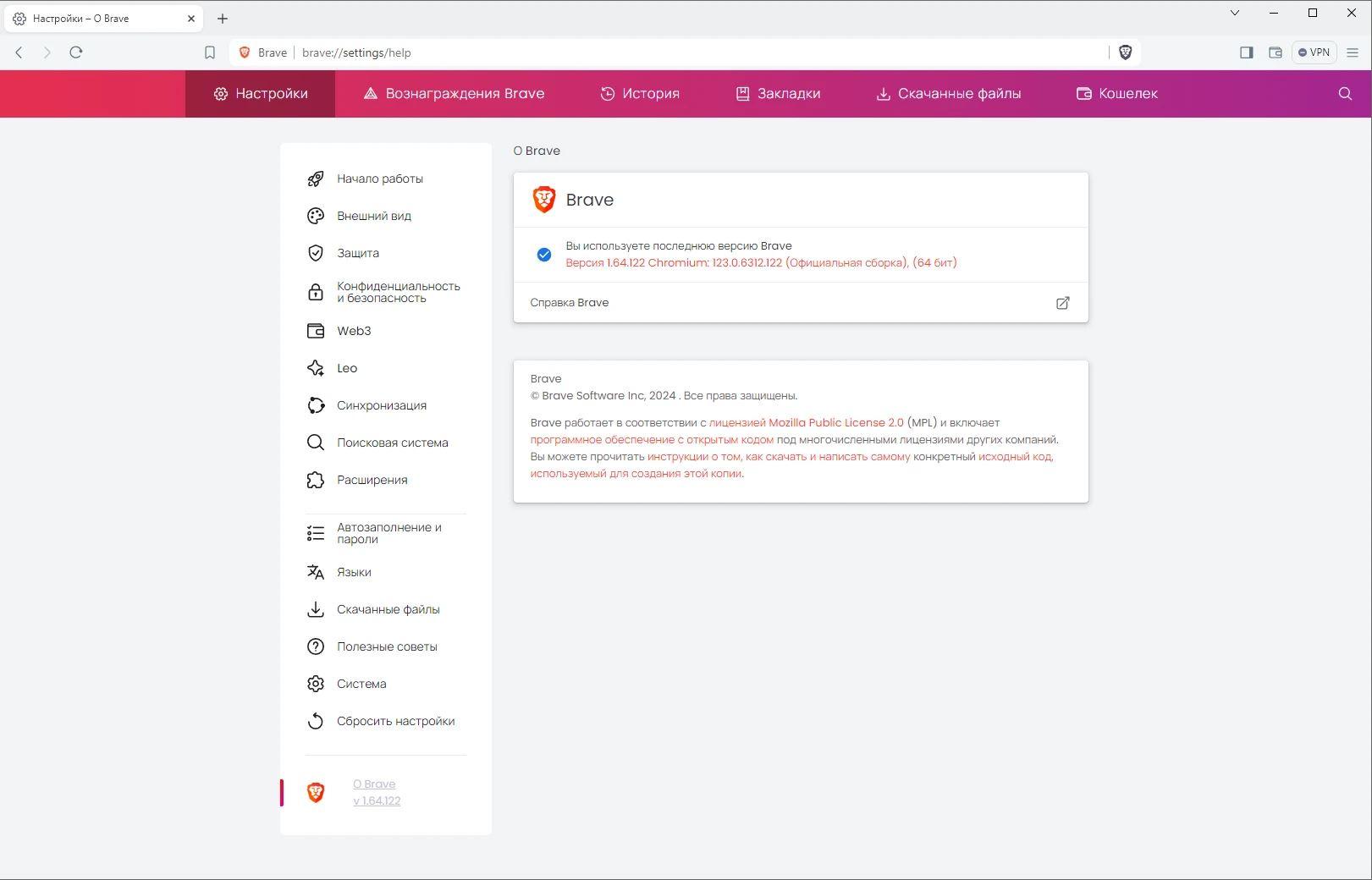Click the wallet icon for Web3
Image resolution: width=1372 pixels, height=880 pixels.
tap(316, 332)
